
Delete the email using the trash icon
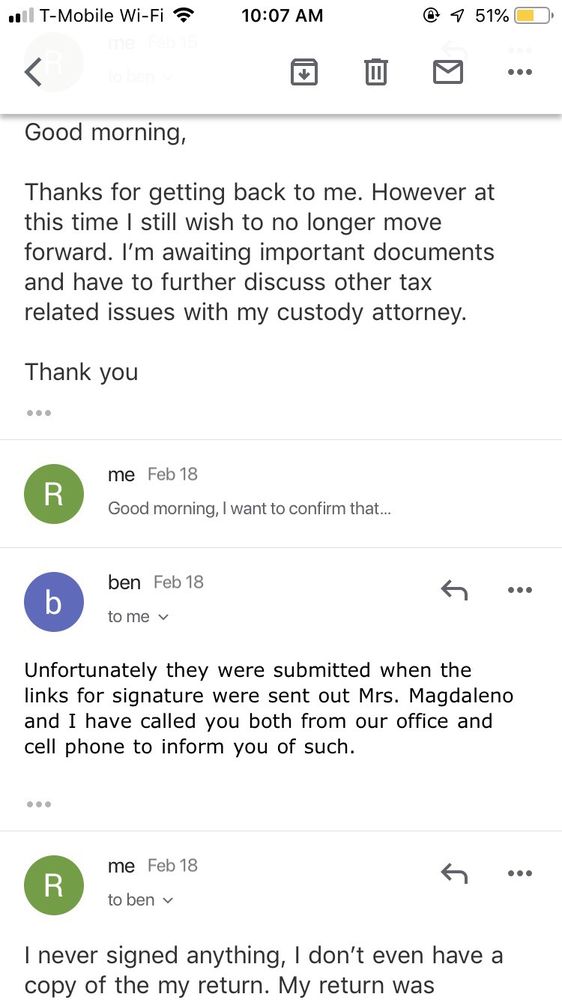click(x=376, y=71)
